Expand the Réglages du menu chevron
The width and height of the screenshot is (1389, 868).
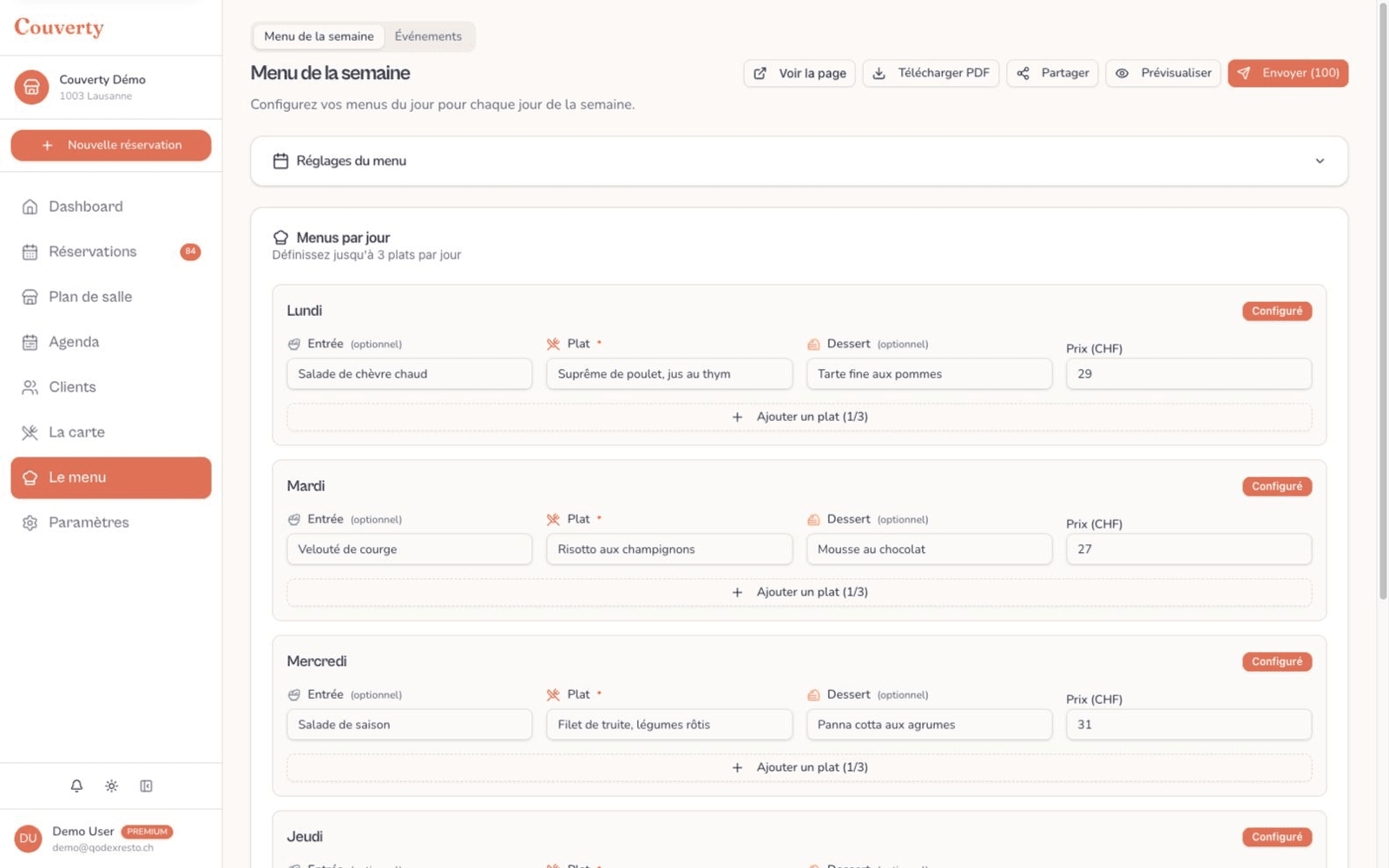pyautogui.click(x=1320, y=161)
